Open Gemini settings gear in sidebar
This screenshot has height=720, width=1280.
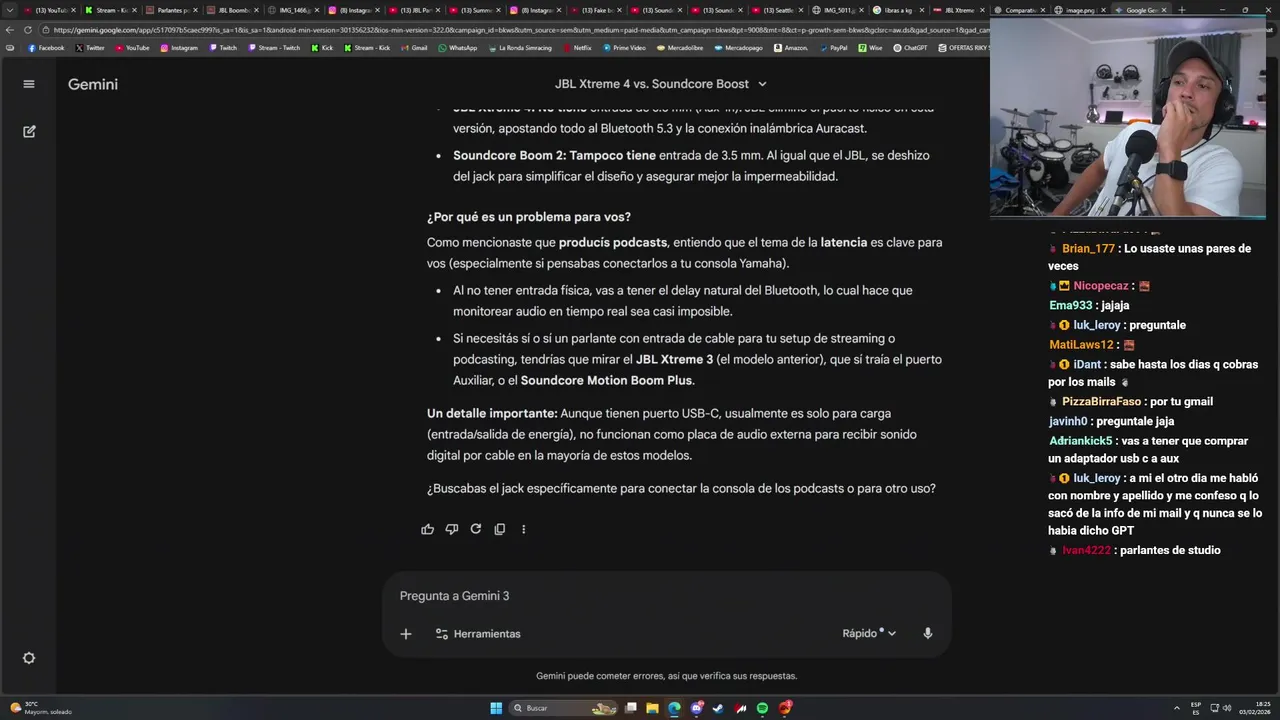(x=29, y=658)
